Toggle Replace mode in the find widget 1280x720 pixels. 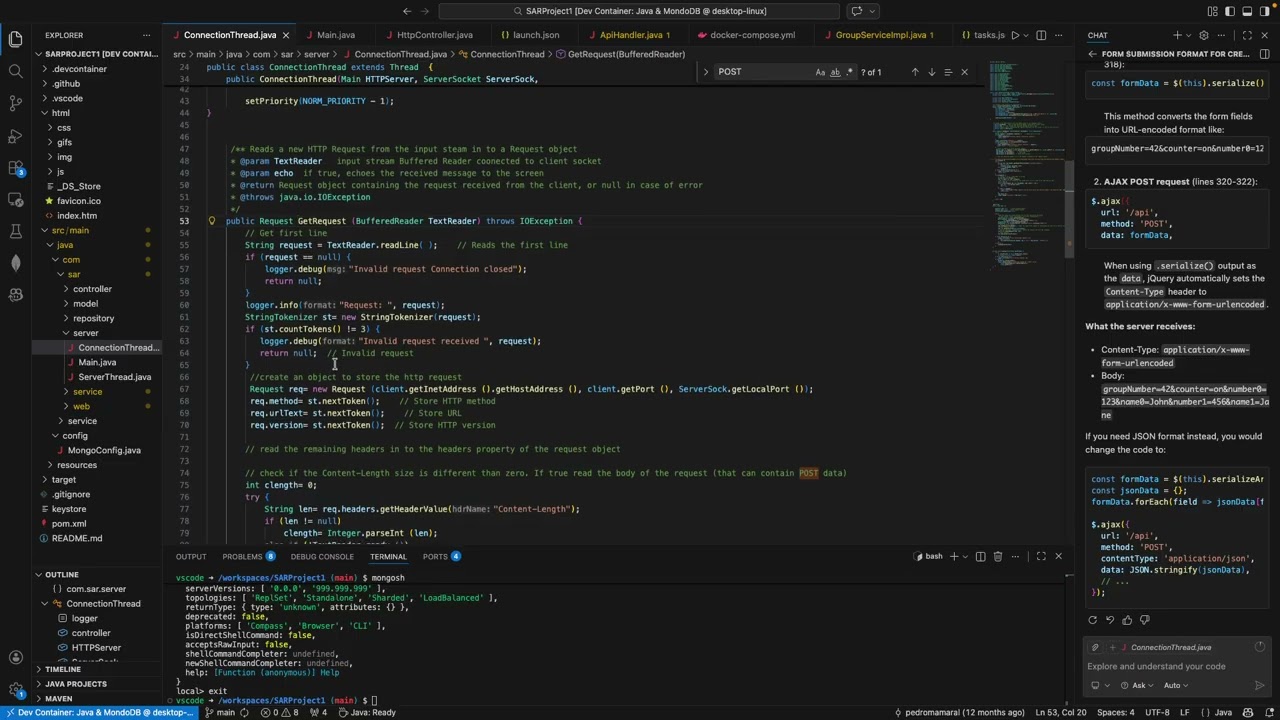705,72
